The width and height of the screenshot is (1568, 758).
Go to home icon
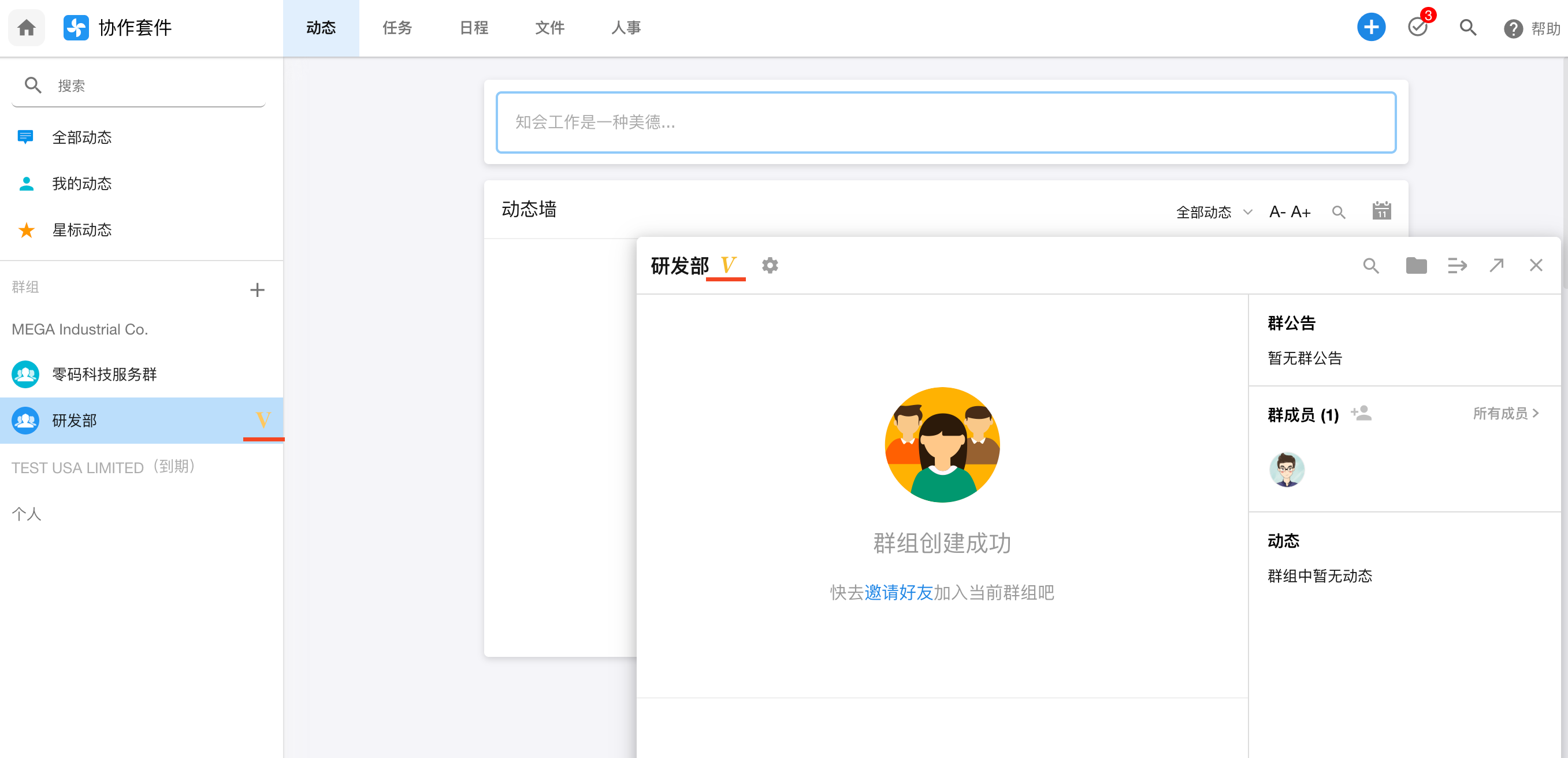(26, 27)
